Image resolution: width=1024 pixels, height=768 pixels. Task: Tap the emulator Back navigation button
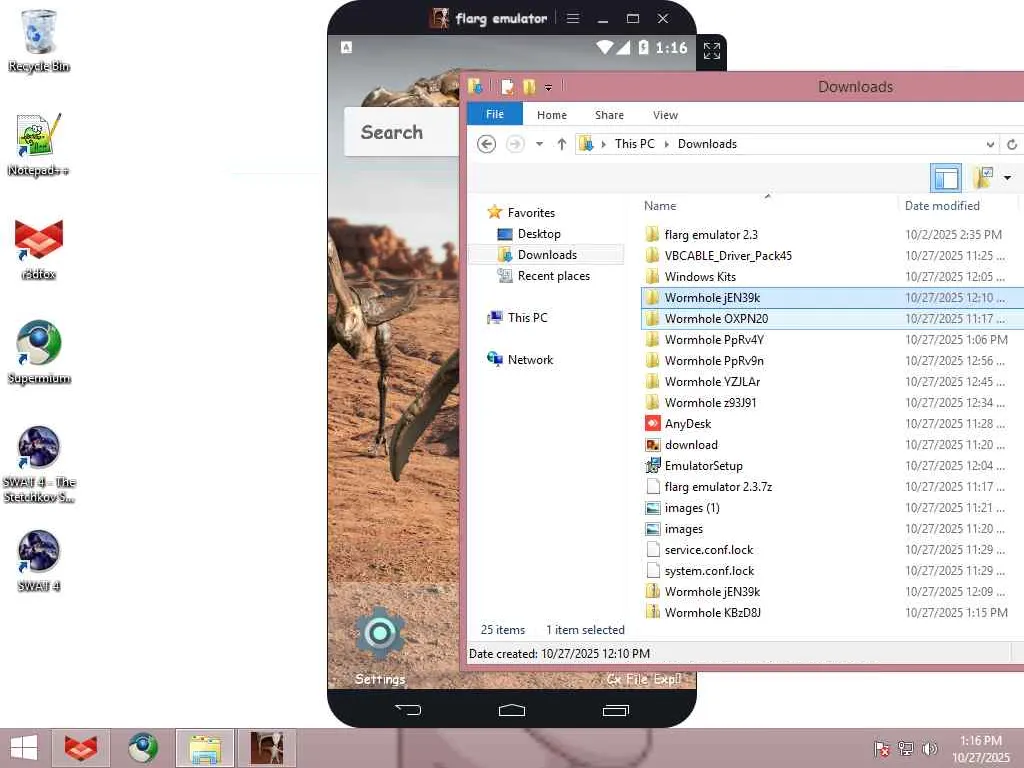[408, 709]
